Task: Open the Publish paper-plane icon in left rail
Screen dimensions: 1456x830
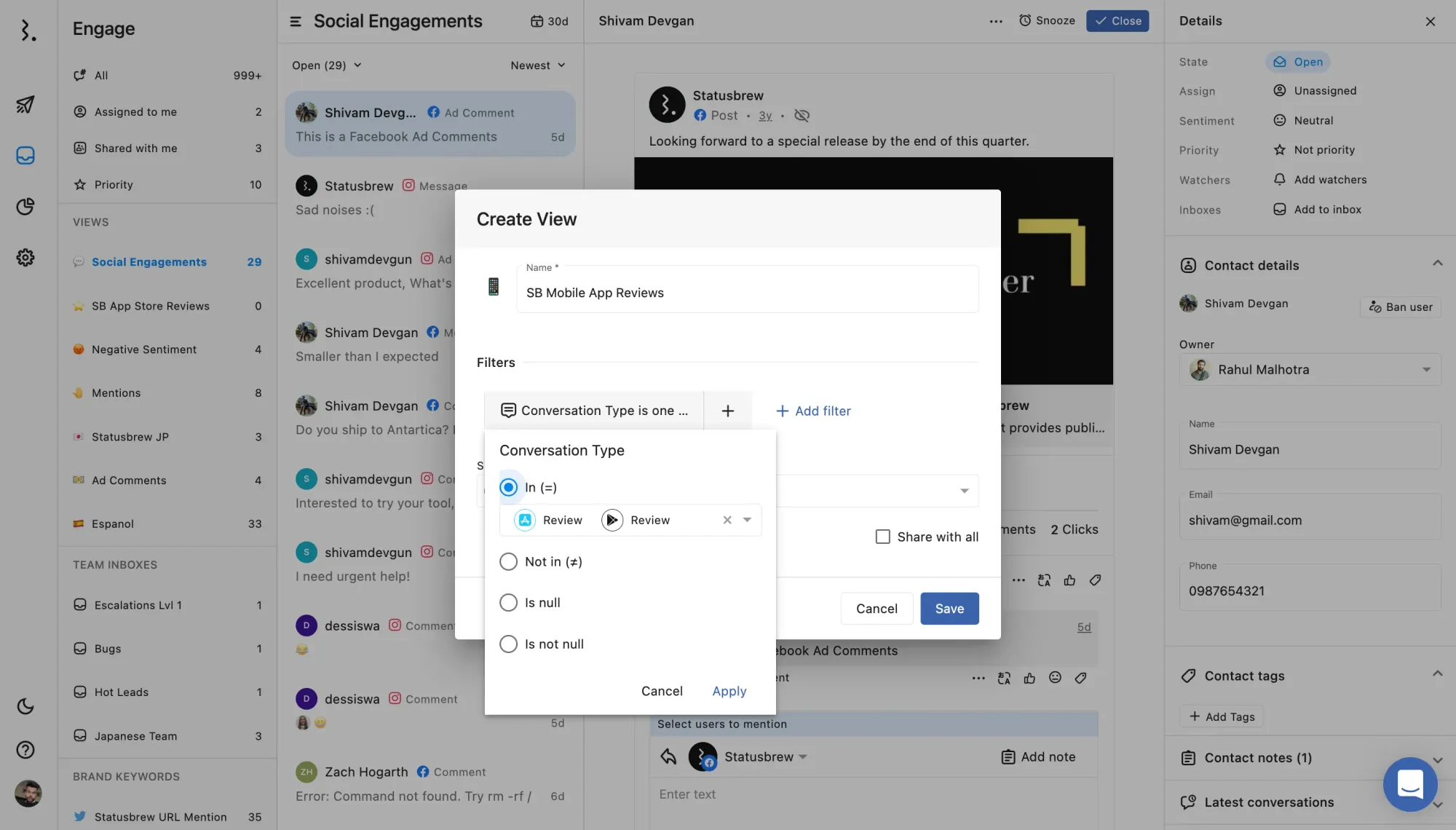Action: tap(25, 105)
